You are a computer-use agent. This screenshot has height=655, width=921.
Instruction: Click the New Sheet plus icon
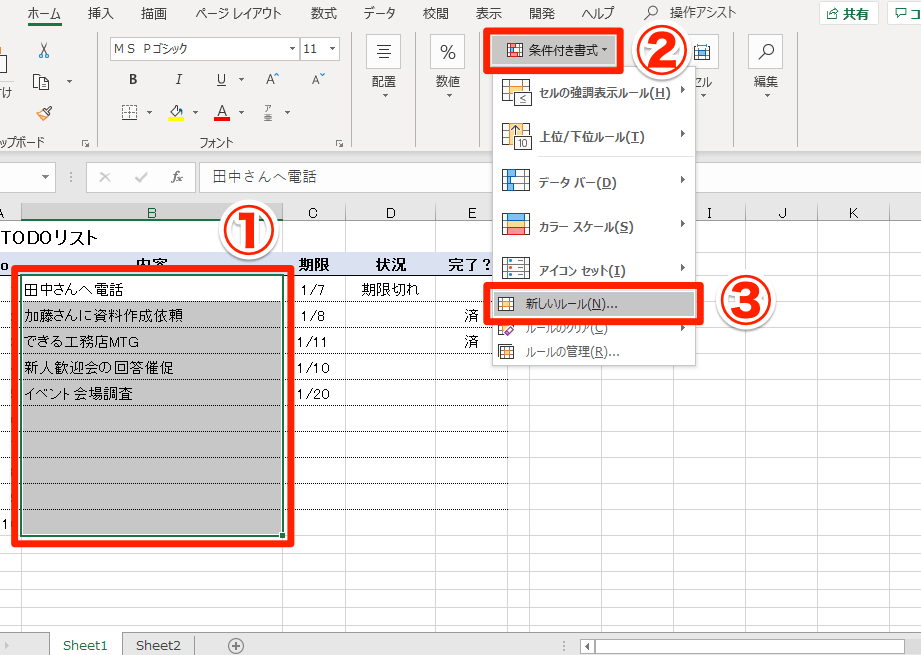tap(236, 645)
